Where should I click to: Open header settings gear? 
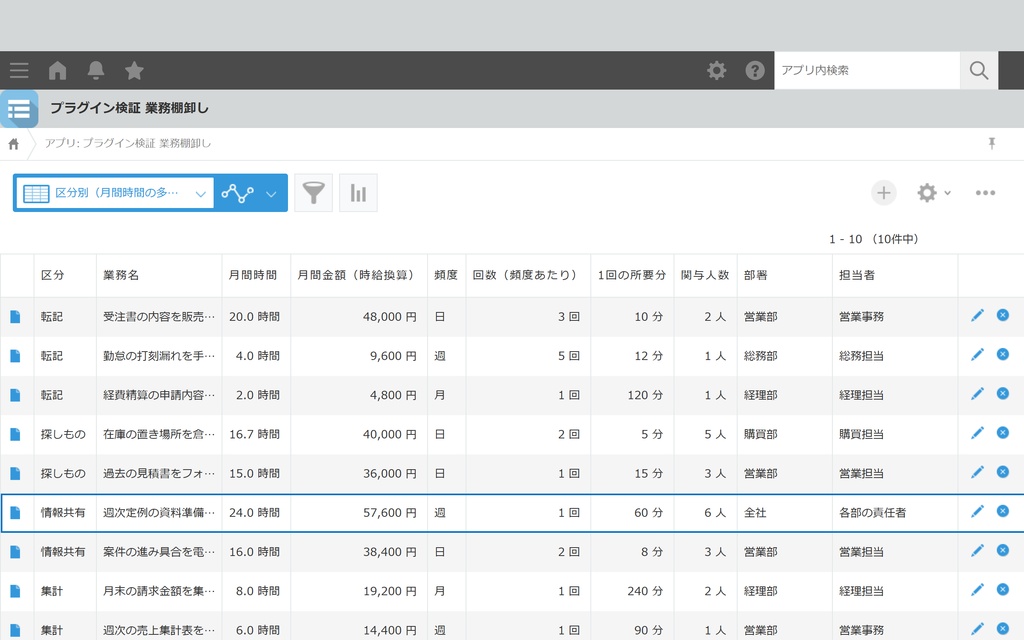(x=716, y=71)
